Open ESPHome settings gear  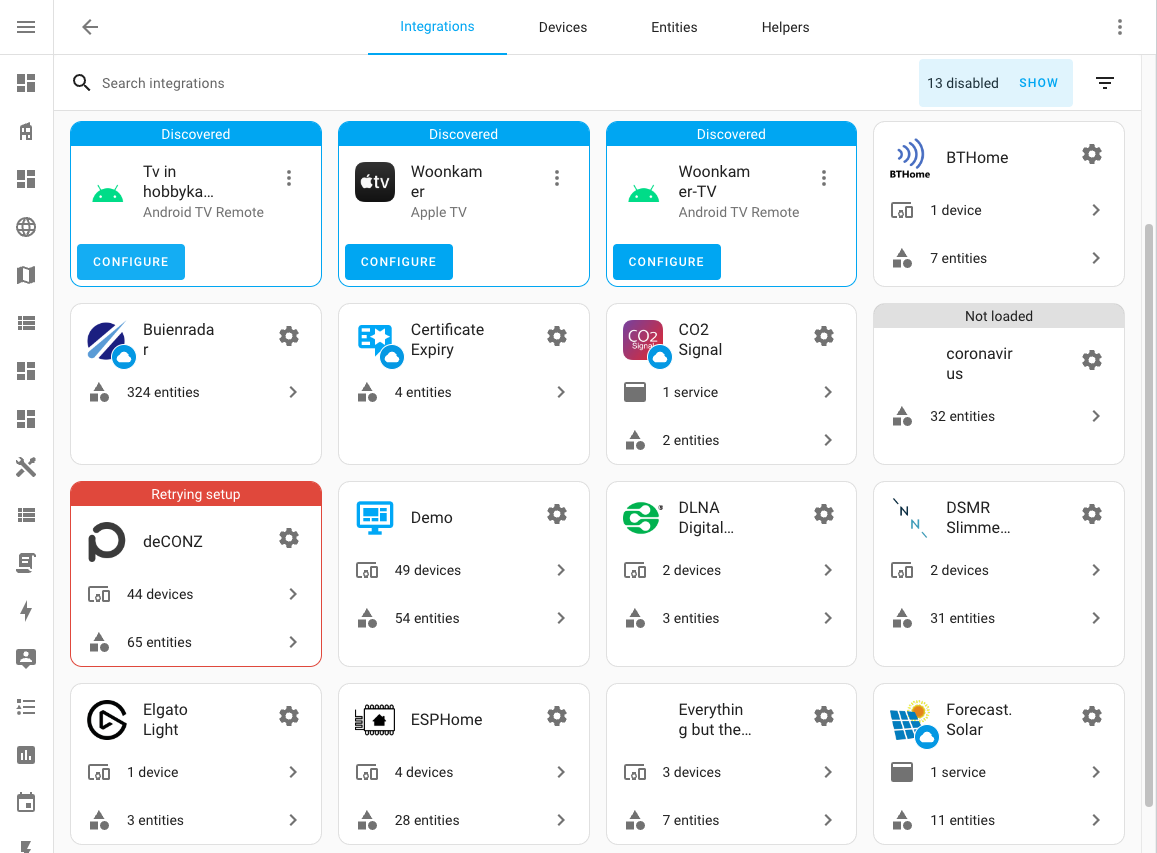(x=557, y=716)
